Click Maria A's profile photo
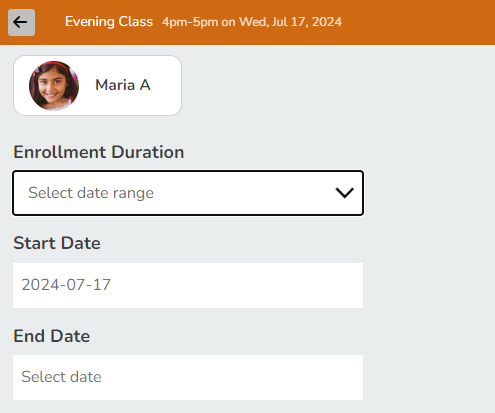Viewport: 495px width, 413px height. (x=54, y=85)
